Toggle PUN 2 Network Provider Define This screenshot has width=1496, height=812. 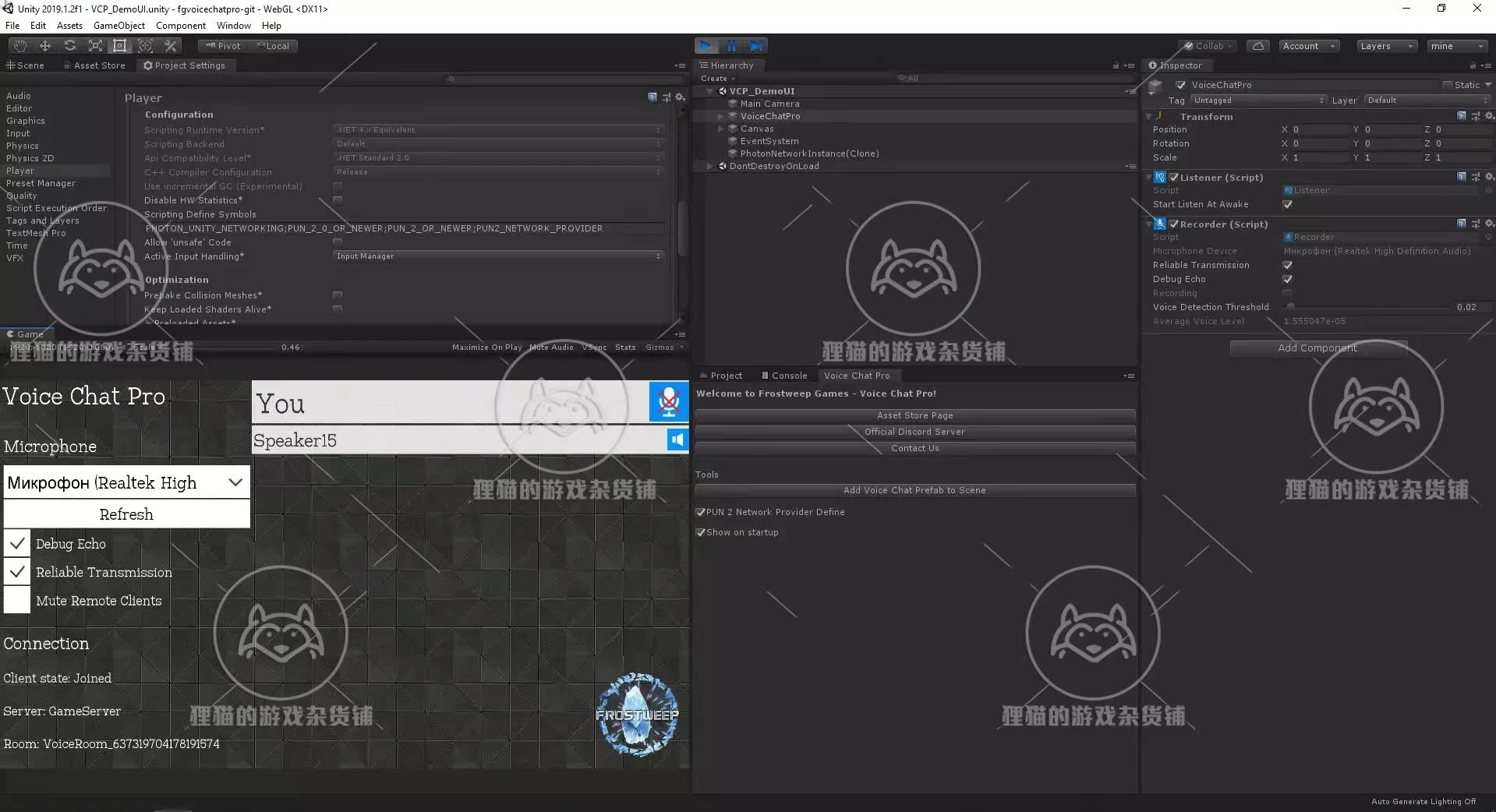click(x=700, y=512)
